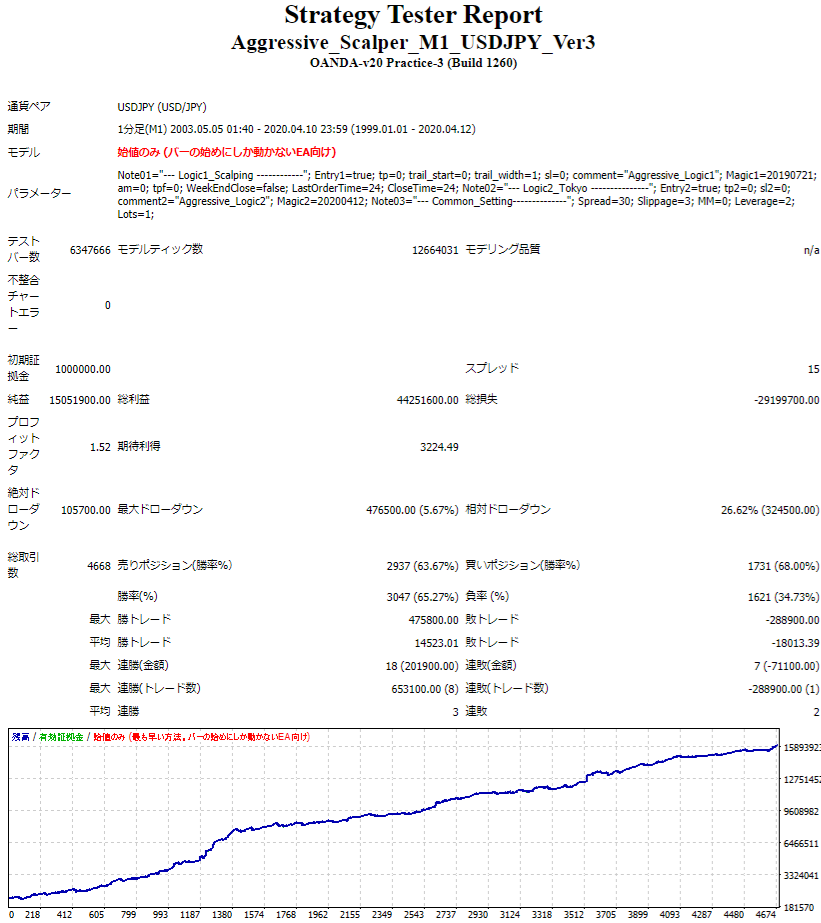Click the 通貨ペア label
821x923 pixels.
pos(29,107)
